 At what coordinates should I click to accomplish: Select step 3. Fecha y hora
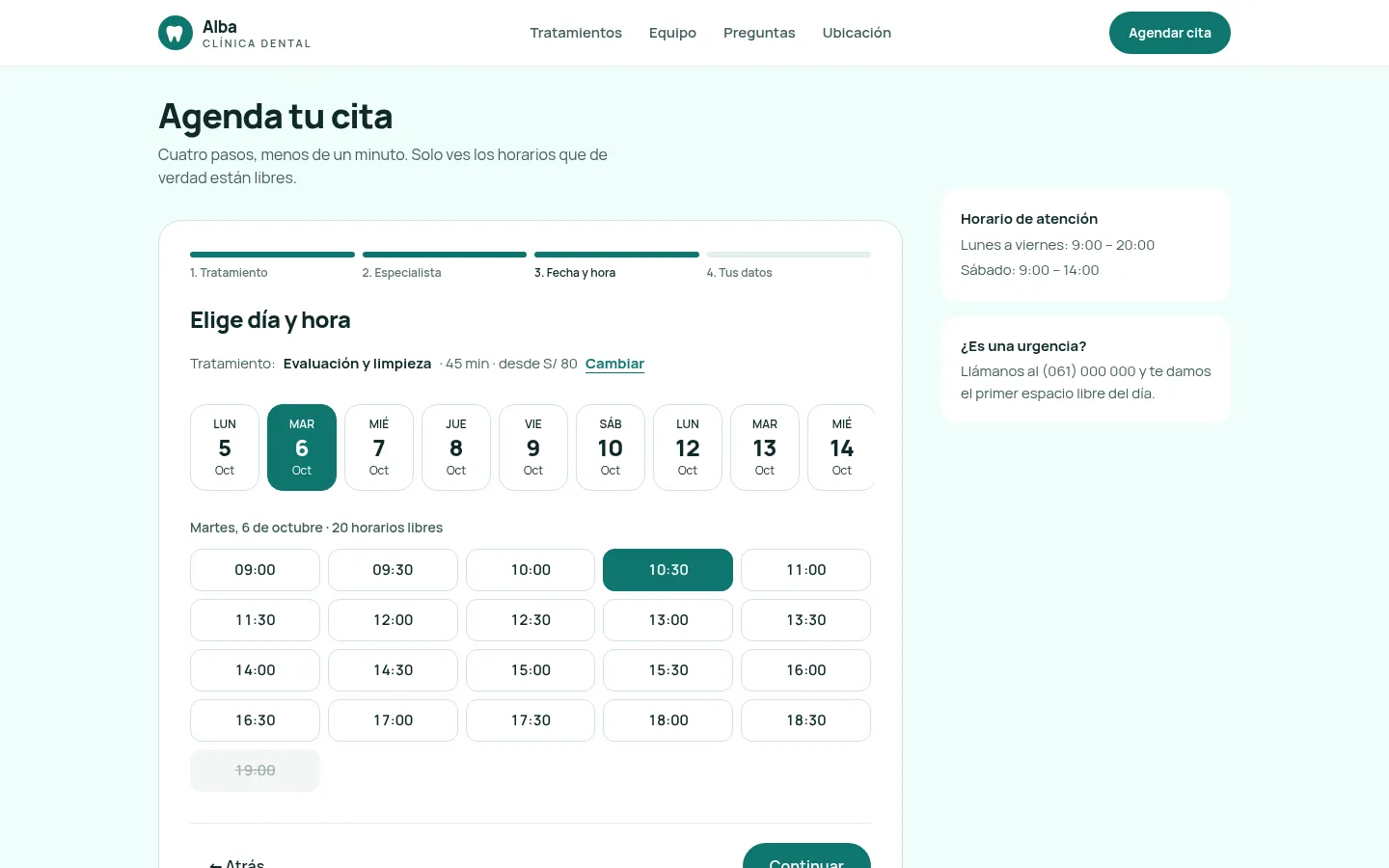coord(575,273)
